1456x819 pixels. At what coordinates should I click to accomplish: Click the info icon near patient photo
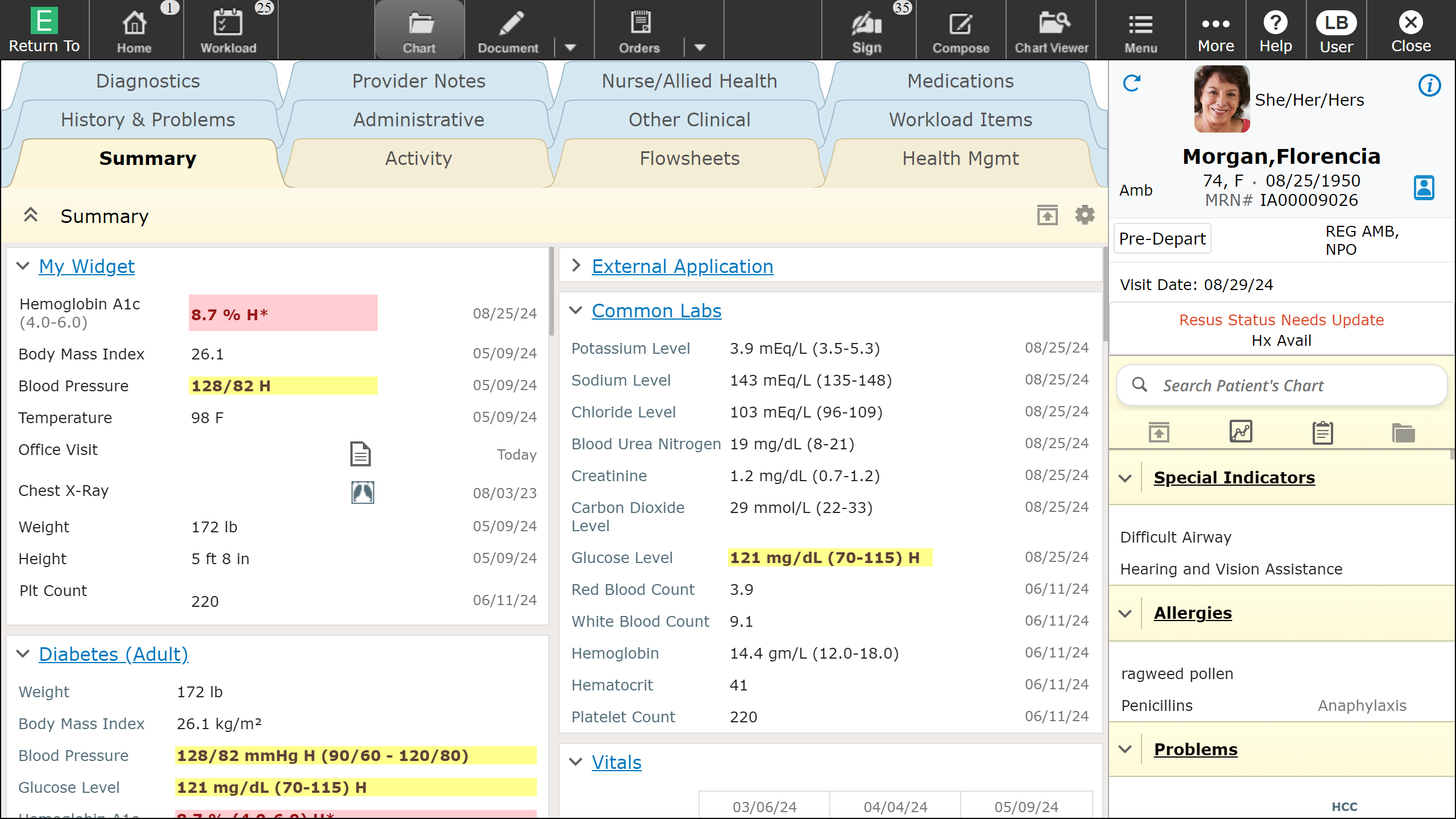tap(1429, 85)
